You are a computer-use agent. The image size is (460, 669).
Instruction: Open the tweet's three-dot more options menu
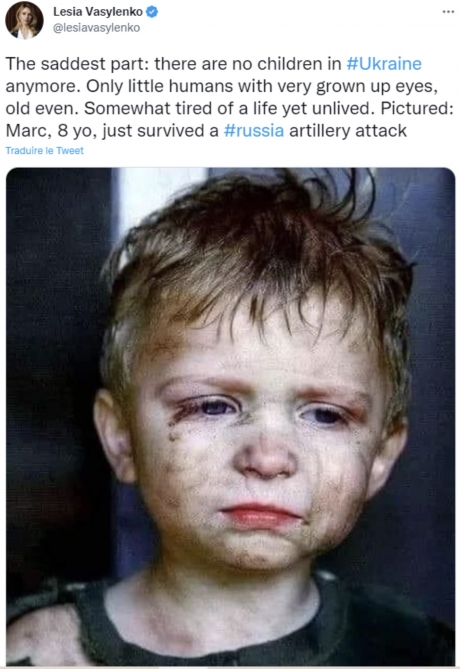[x=448, y=12]
